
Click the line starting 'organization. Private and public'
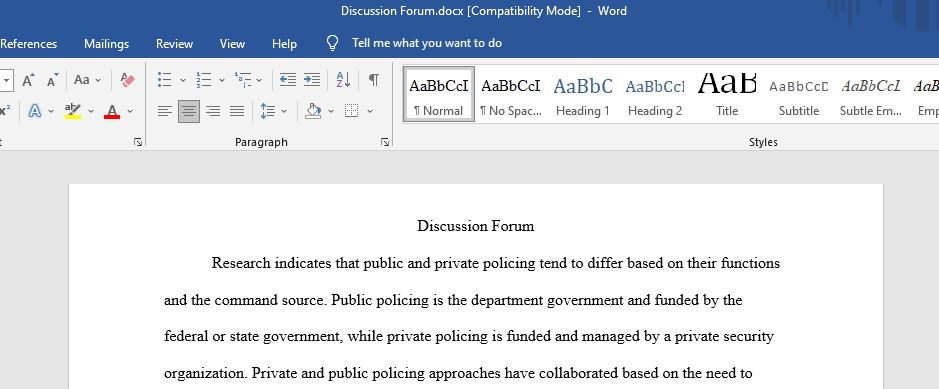(x=458, y=373)
